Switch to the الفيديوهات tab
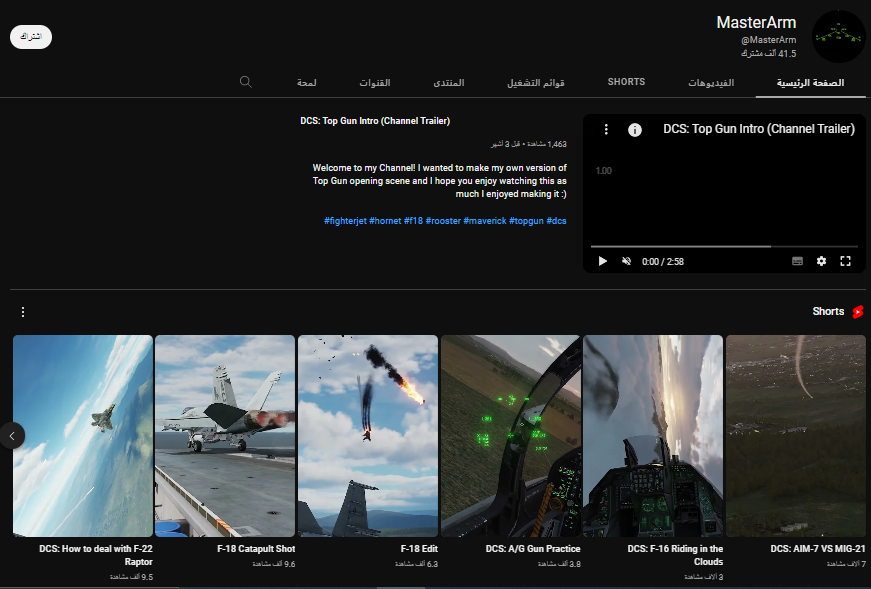Image resolution: width=871 pixels, height=589 pixels. tap(711, 82)
